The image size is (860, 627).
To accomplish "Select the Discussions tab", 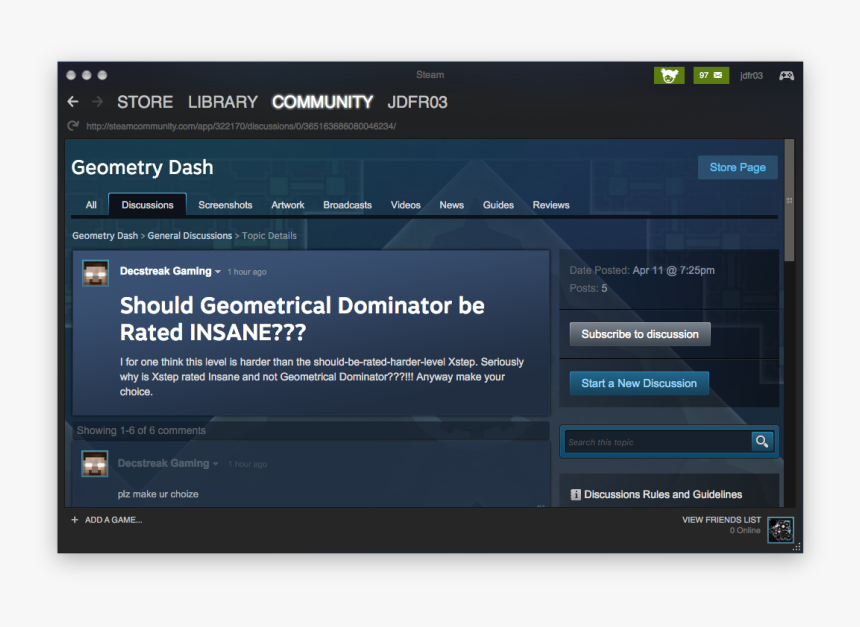I will (148, 205).
